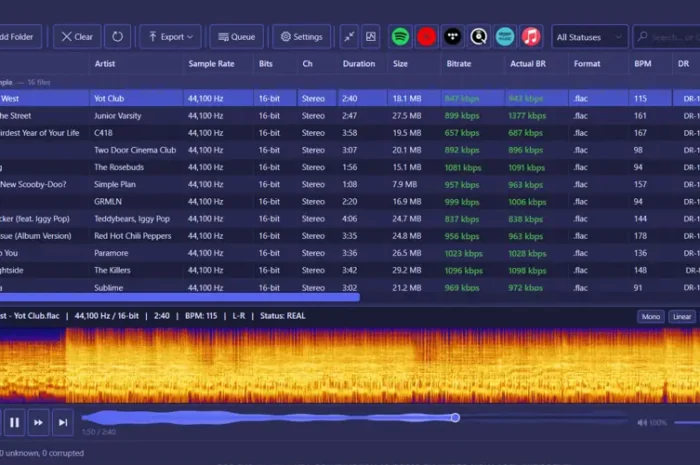The width and height of the screenshot is (700, 465).
Task: Toggle the Mono spectrogram button
Action: [651, 316]
